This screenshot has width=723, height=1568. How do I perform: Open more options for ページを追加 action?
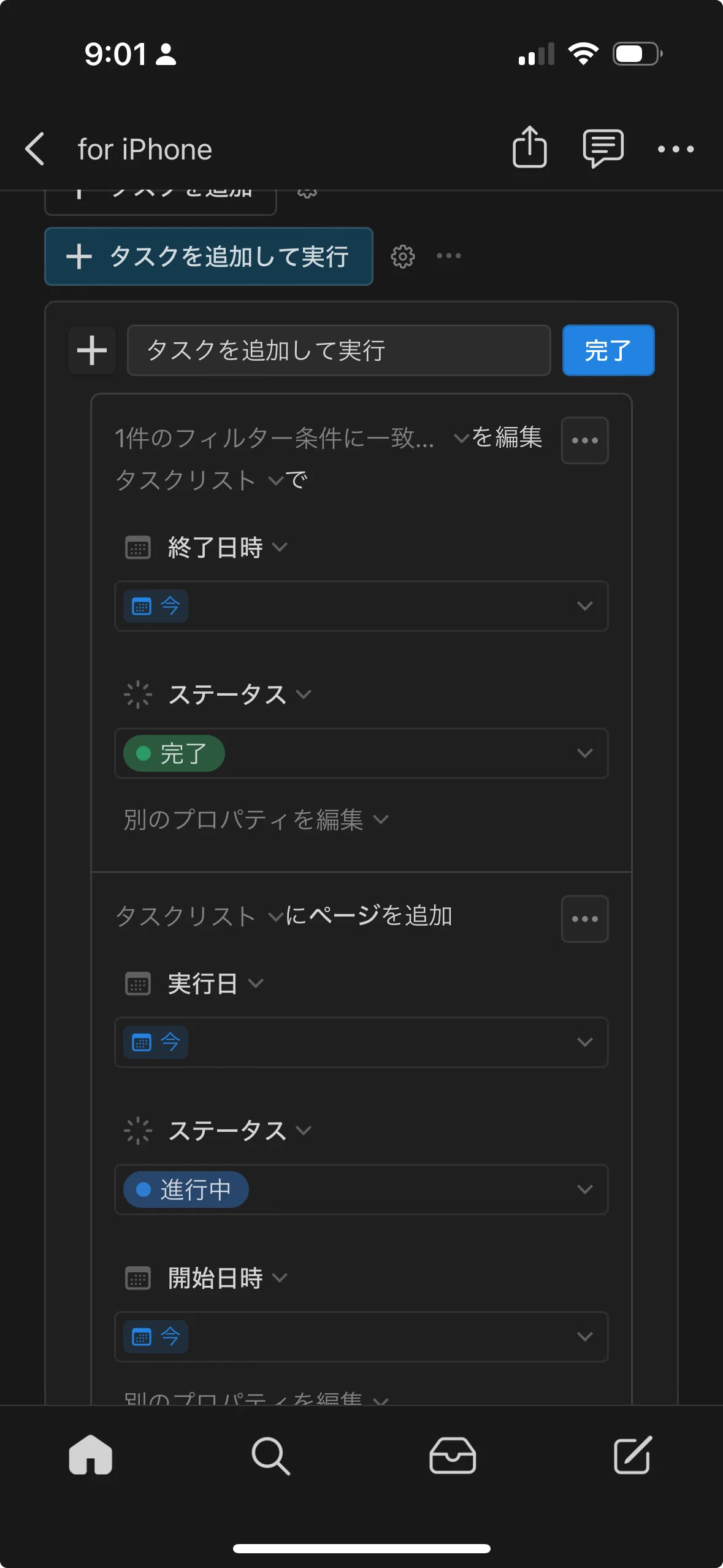[585, 919]
